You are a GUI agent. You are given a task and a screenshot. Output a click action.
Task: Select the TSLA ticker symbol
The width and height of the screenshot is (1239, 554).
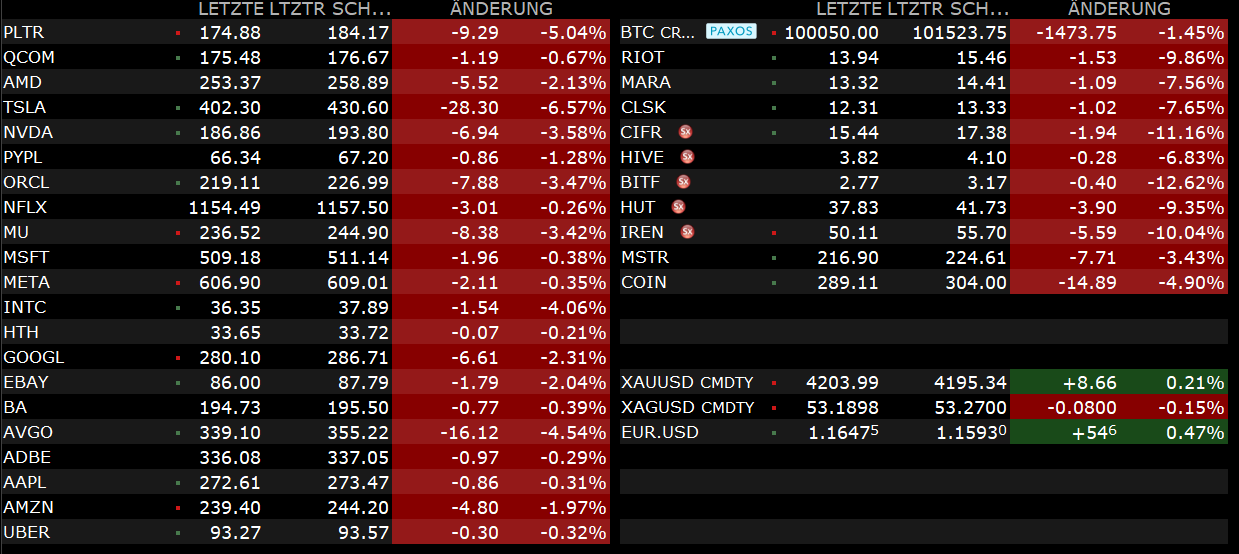pyautogui.click(x=25, y=107)
